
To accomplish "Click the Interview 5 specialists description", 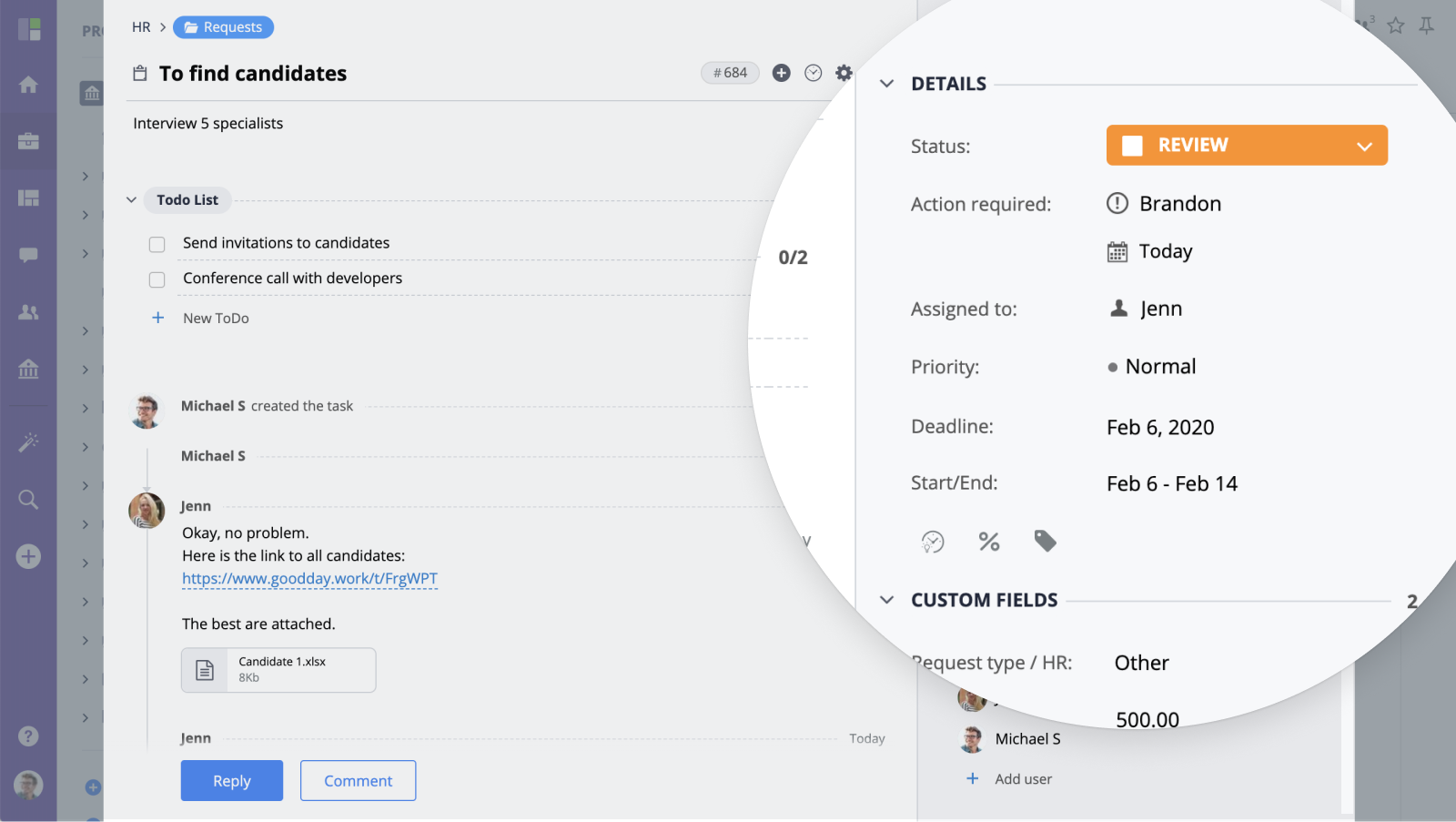I will pos(208,124).
